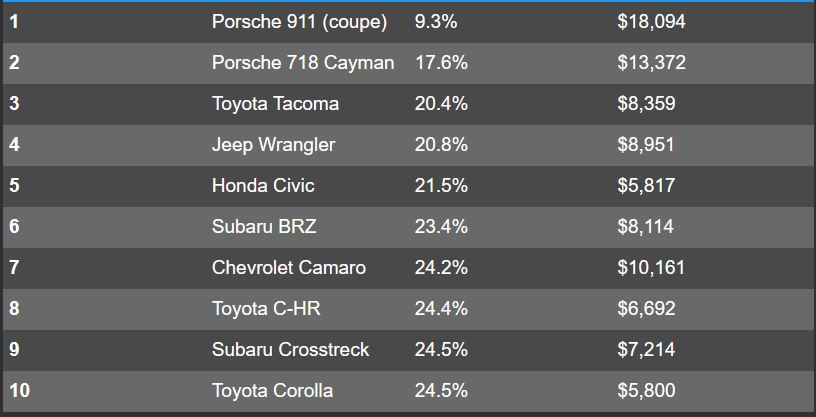This screenshot has width=816, height=417.
Task: Select the $10,161 Camaro amount
Action: (x=651, y=267)
